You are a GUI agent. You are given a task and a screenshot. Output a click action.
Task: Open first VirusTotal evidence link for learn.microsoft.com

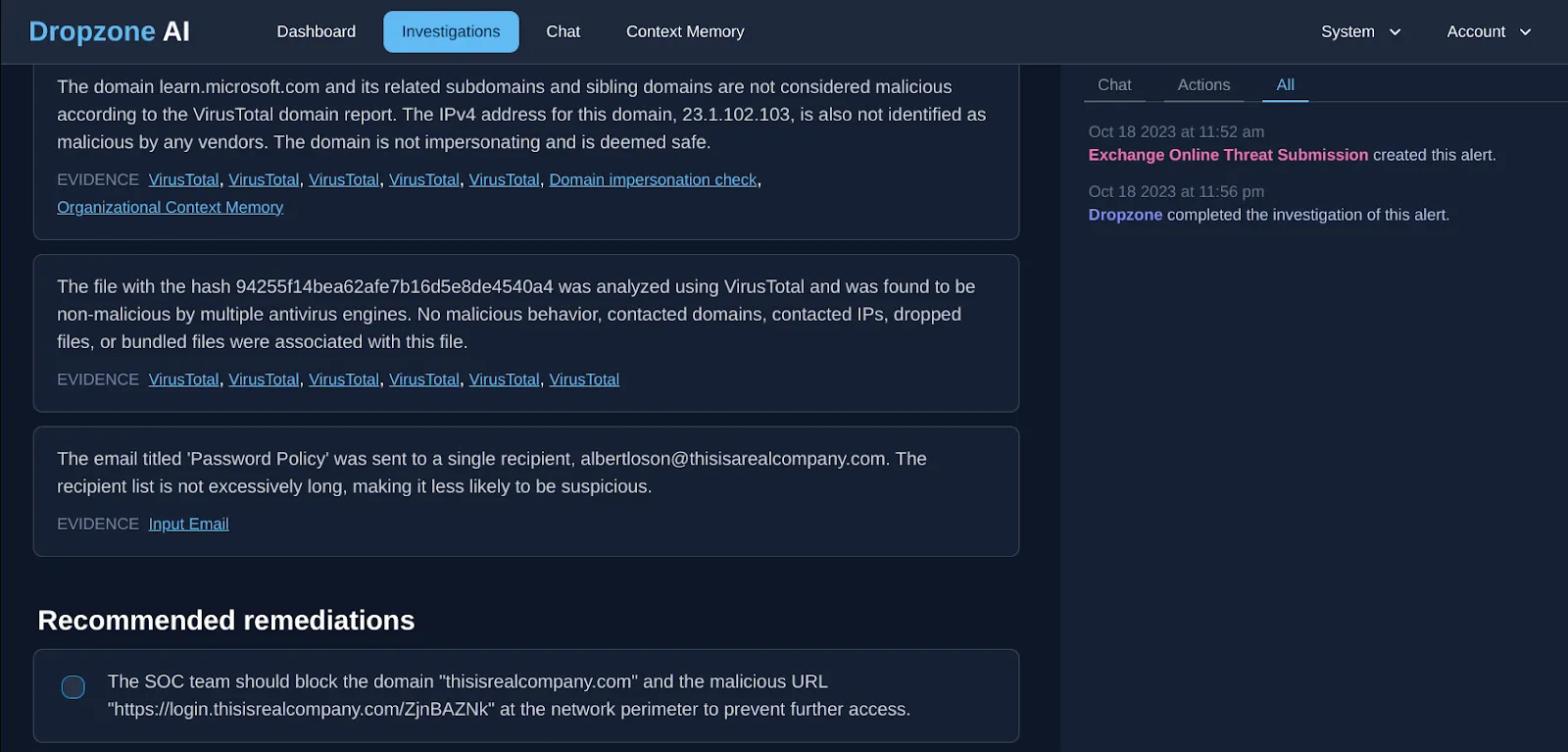183,179
